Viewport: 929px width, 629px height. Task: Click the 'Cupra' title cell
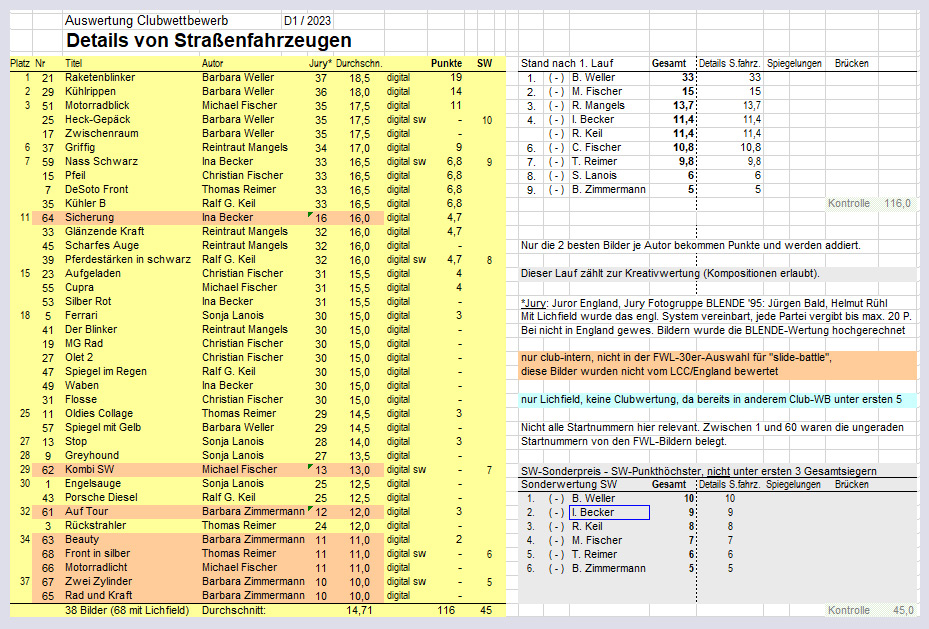tap(79, 287)
